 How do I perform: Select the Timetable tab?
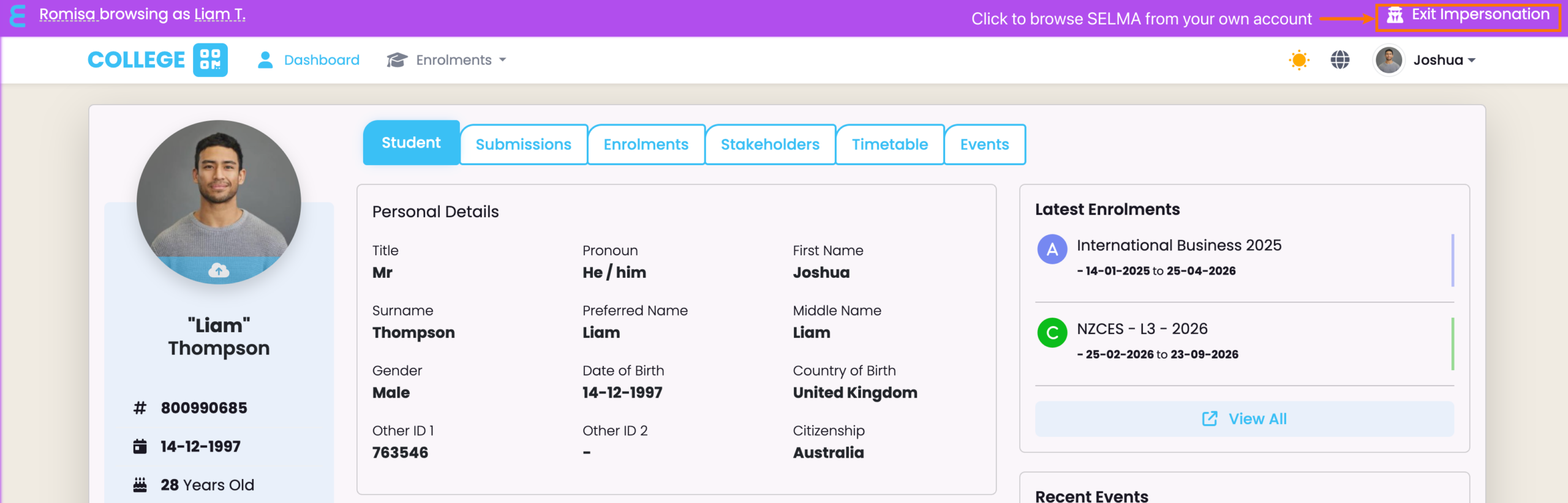[x=889, y=144]
